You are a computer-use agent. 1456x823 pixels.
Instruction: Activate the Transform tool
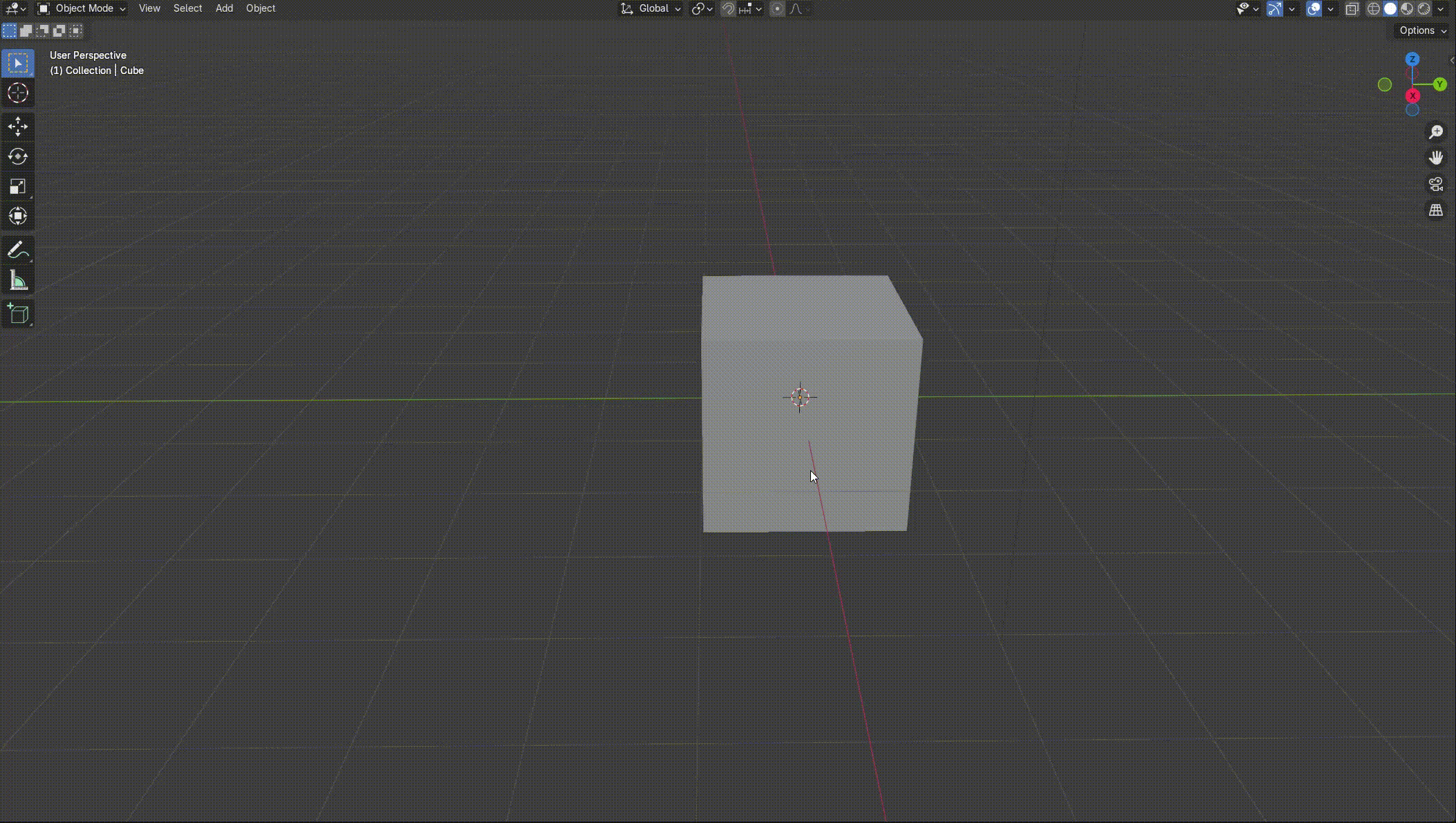tap(18, 216)
